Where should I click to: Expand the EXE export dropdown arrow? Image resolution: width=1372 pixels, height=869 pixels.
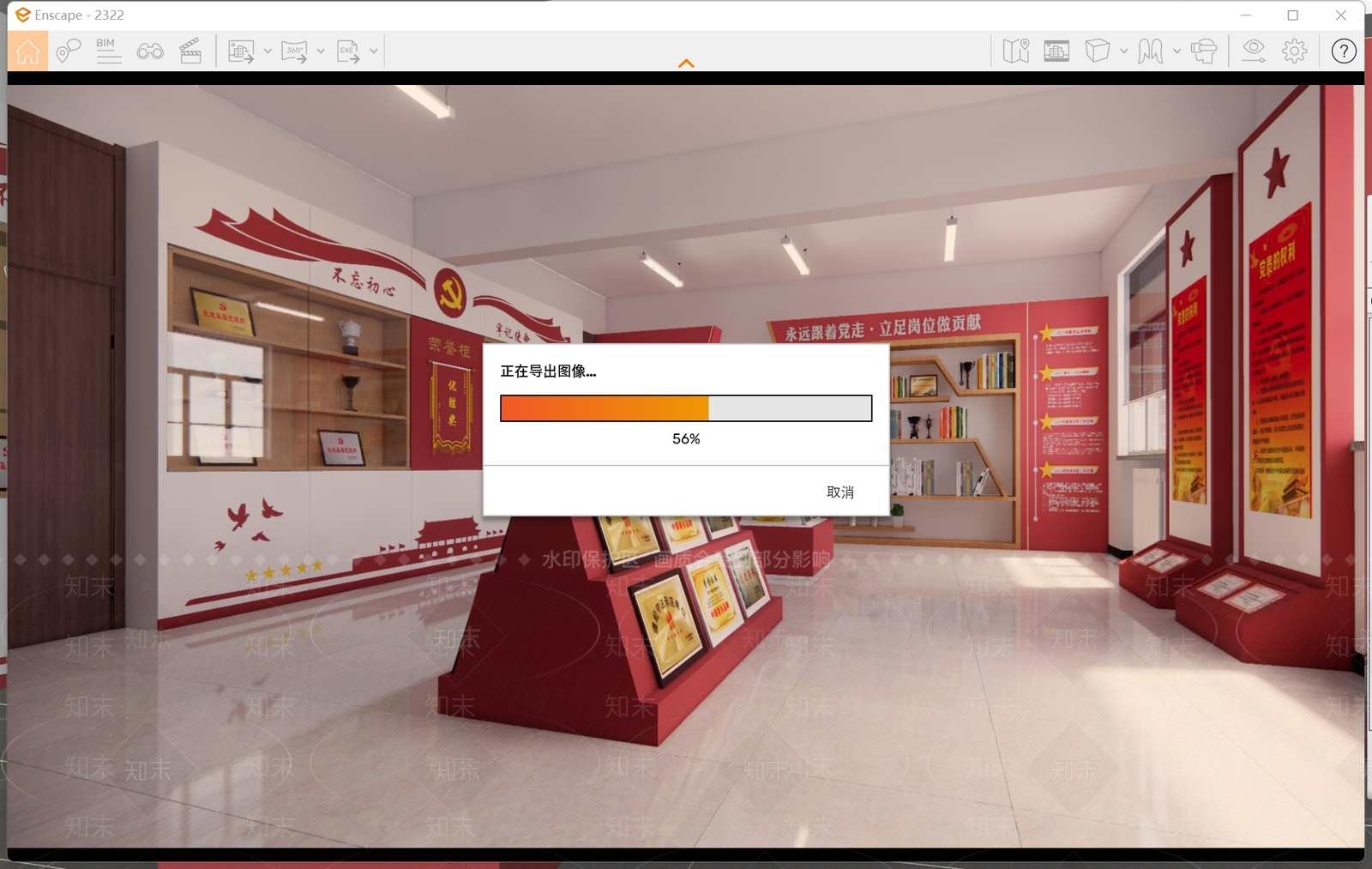374,51
